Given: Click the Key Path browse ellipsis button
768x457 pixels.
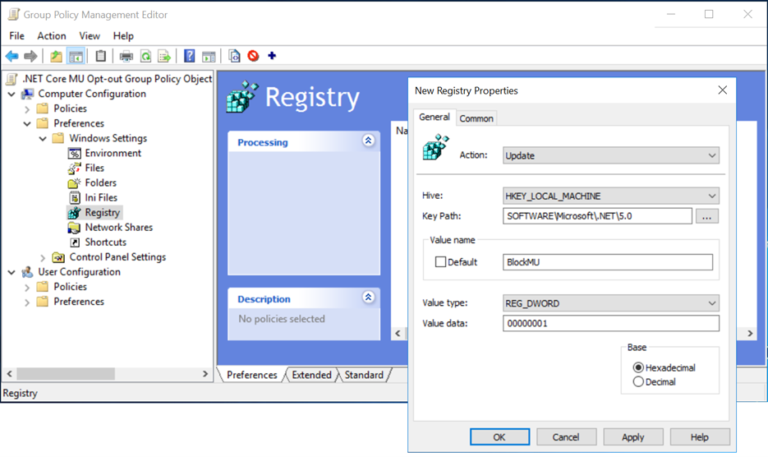Looking at the screenshot, I should (707, 216).
